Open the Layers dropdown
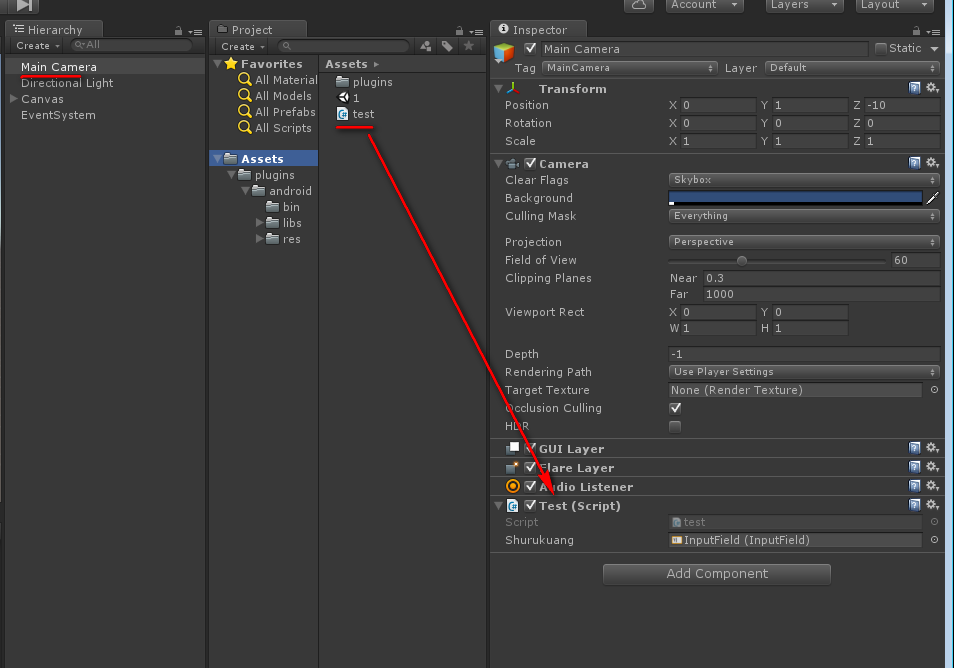Viewport: 954px width, 668px height. coord(804,5)
